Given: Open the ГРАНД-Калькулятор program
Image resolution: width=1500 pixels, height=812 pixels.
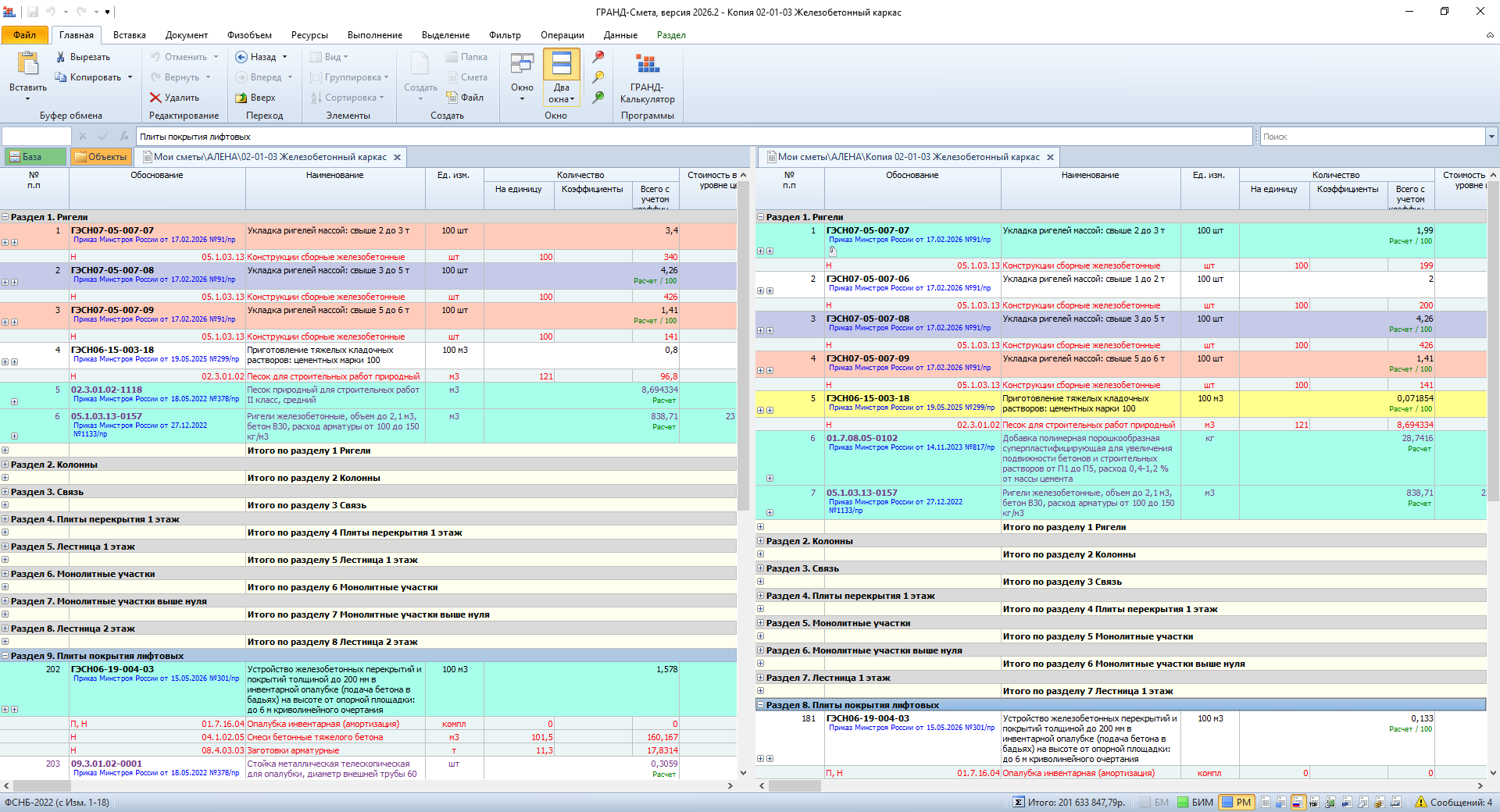Looking at the screenshot, I should tap(648, 78).
